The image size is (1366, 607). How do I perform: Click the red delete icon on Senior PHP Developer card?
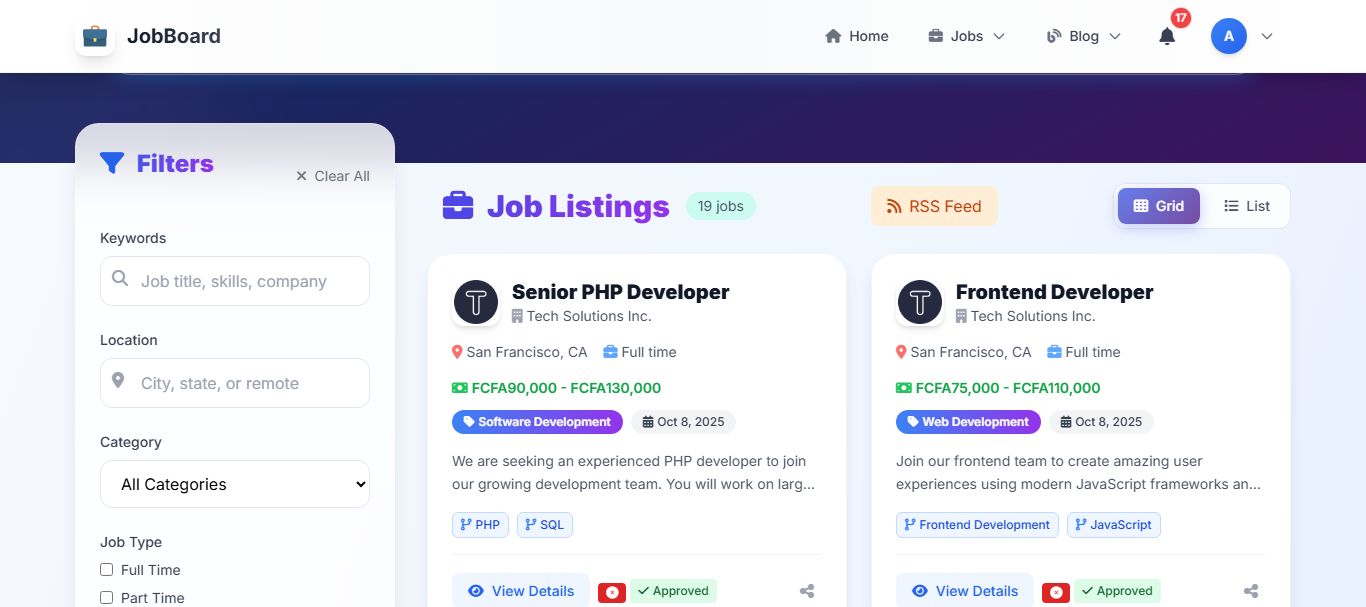[x=612, y=592]
